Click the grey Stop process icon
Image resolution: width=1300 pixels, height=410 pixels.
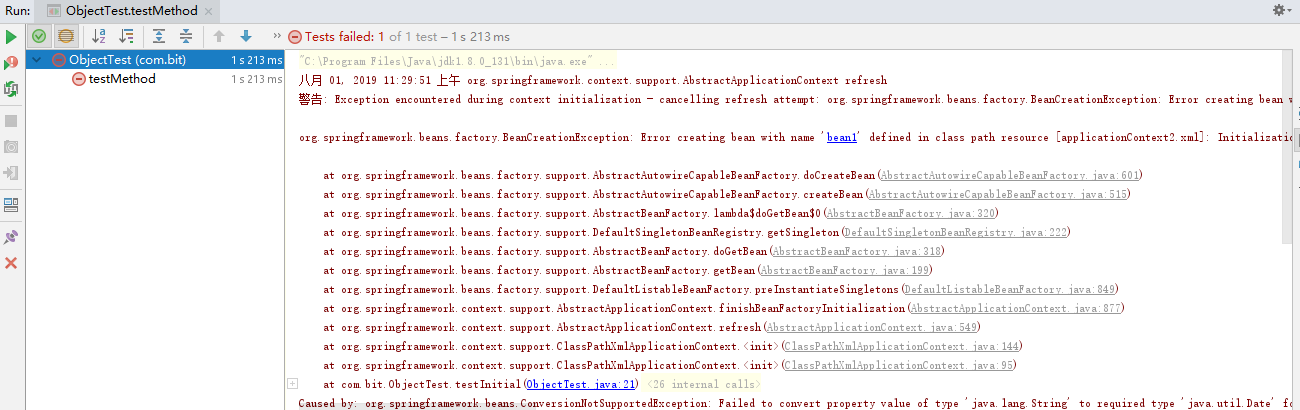tap(11, 121)
